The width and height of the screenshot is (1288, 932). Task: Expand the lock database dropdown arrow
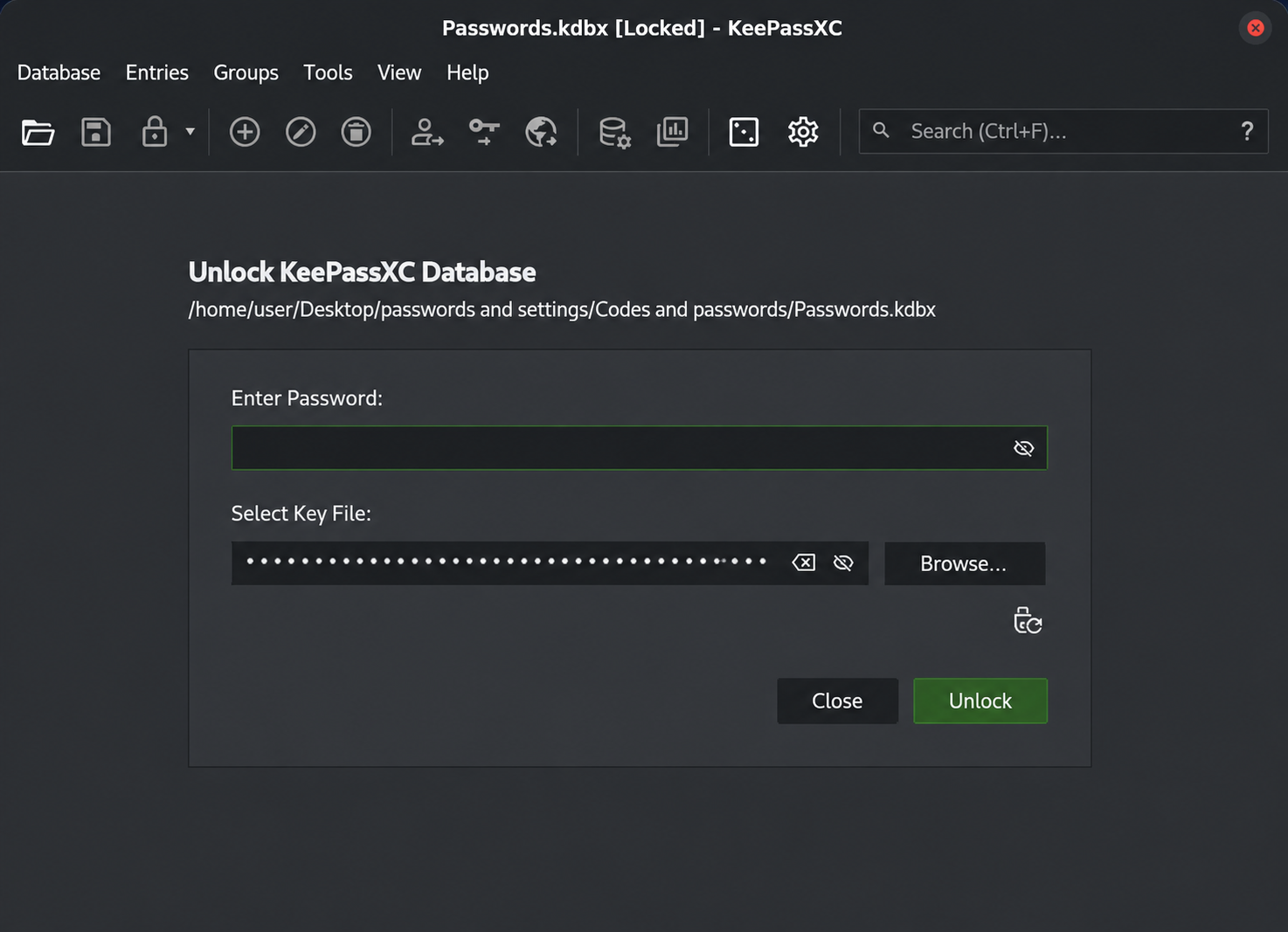point(190,132)
